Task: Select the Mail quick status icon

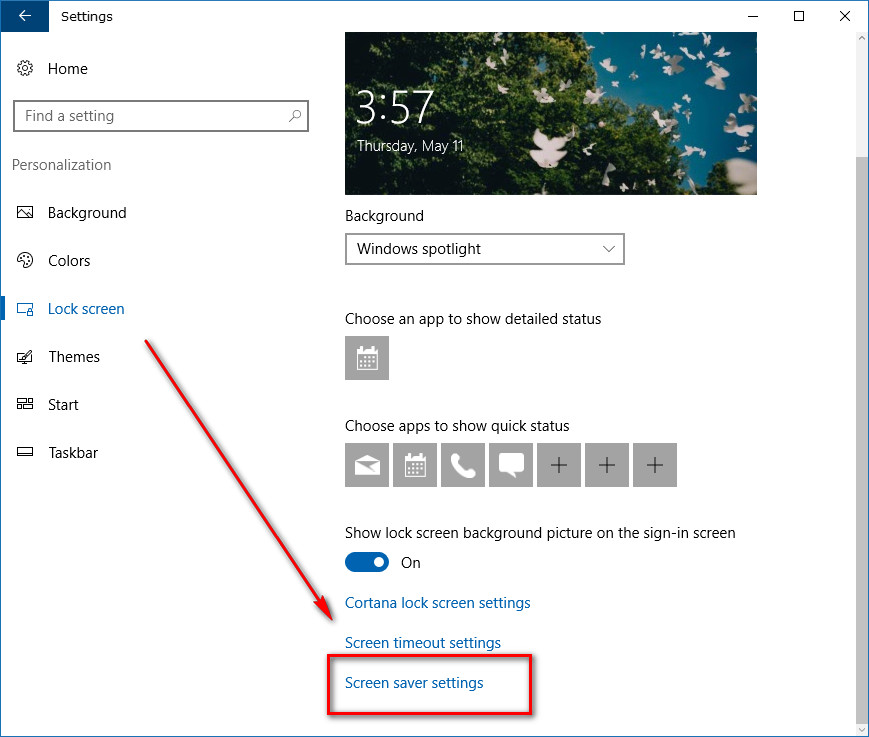Action: [367, 465]
